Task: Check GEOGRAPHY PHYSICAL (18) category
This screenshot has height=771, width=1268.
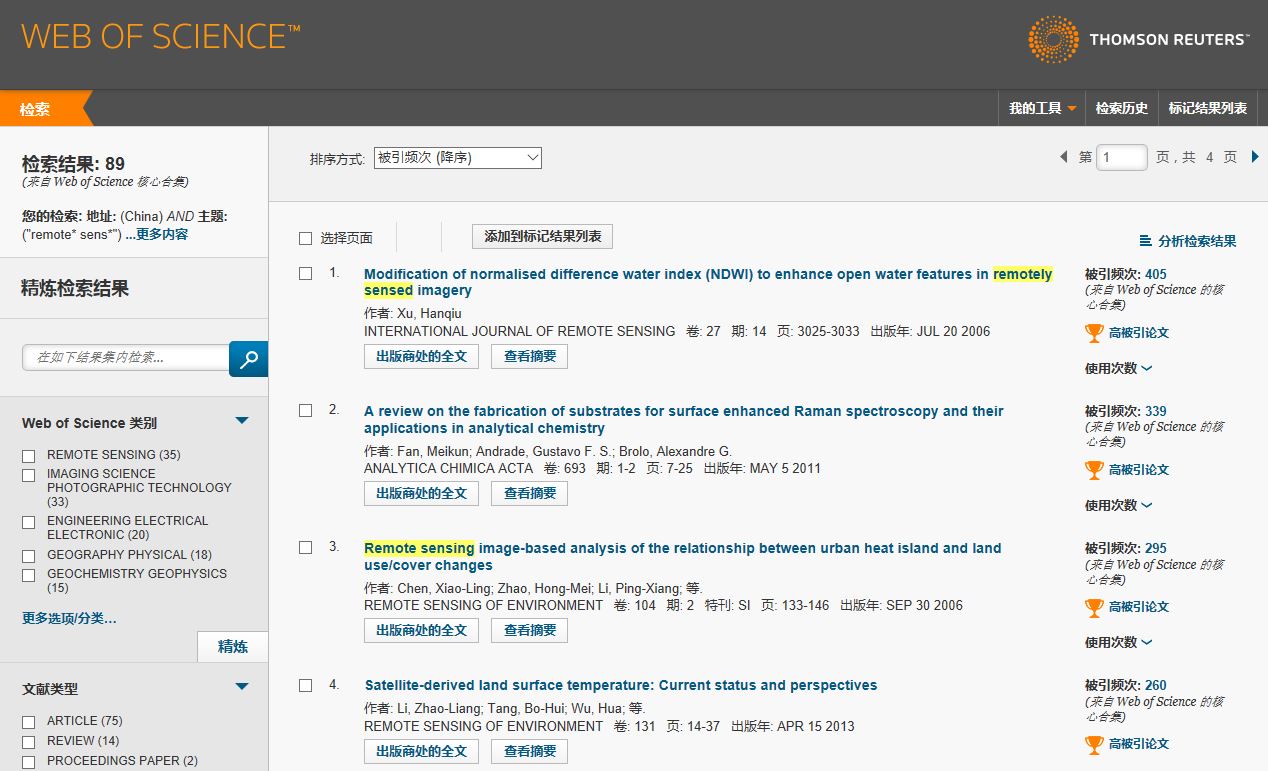Action: (29, 556)
